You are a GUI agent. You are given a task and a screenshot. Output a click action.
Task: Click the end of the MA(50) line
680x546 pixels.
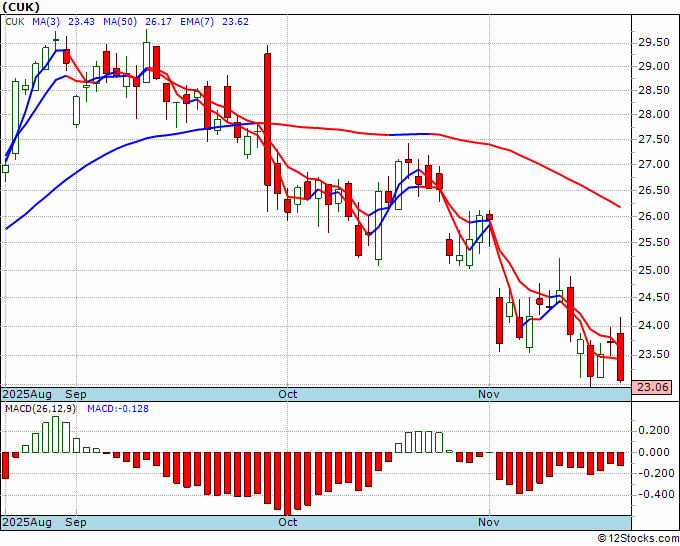620,207
